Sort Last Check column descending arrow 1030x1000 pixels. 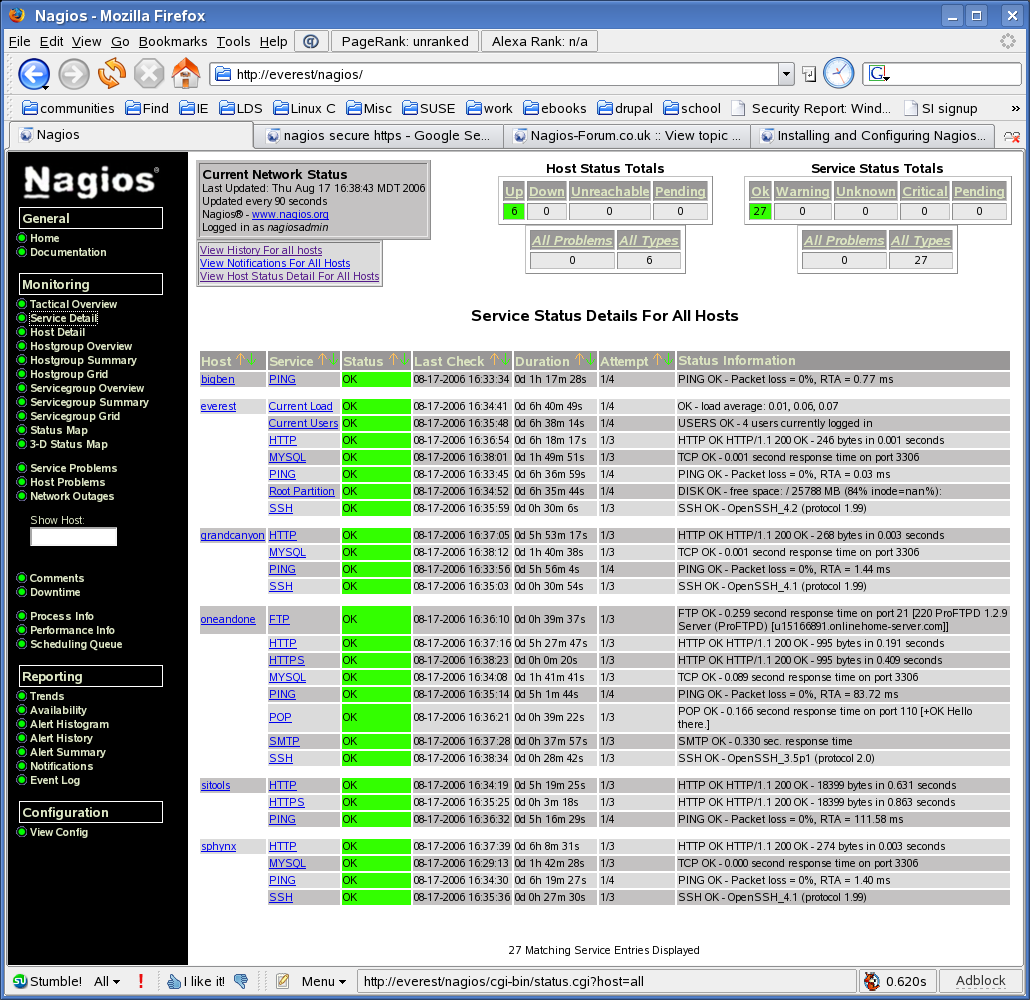click(505, 360)
